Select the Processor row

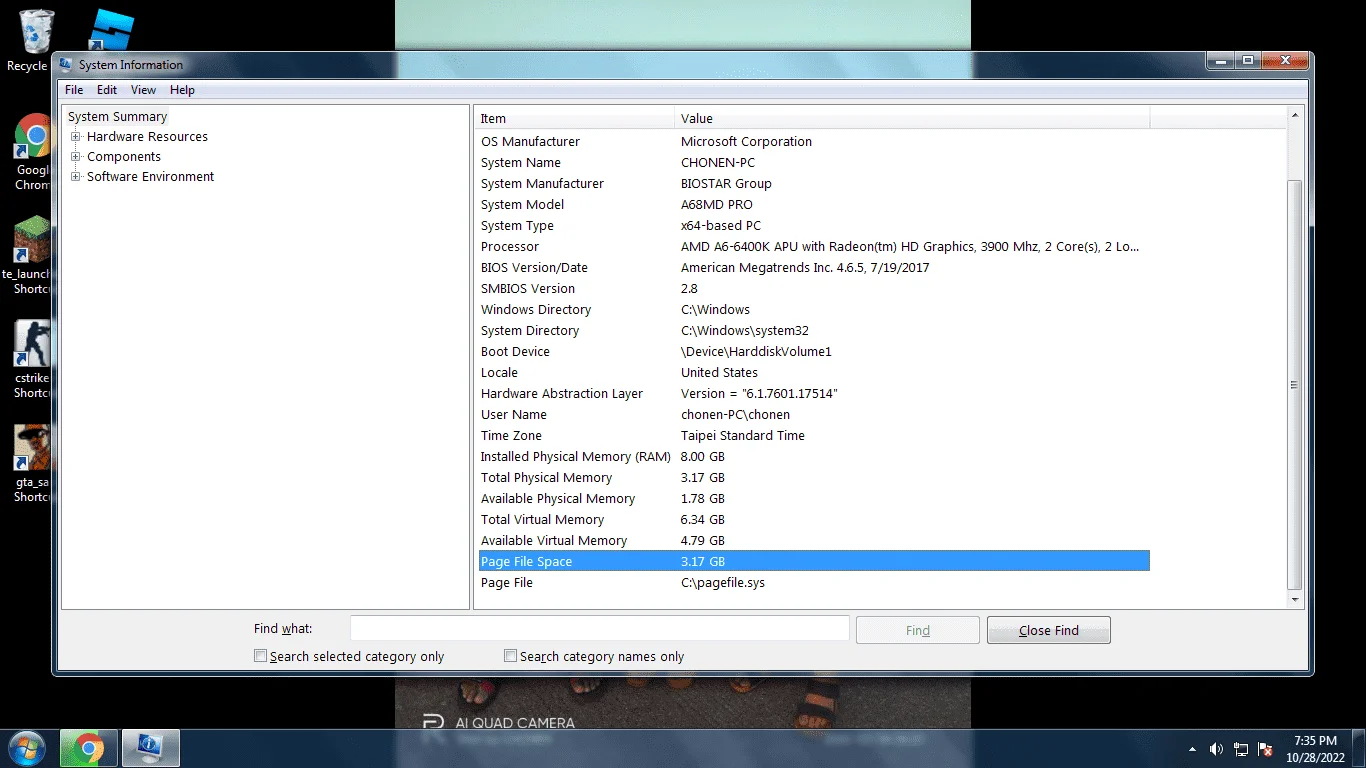[813, 247]
